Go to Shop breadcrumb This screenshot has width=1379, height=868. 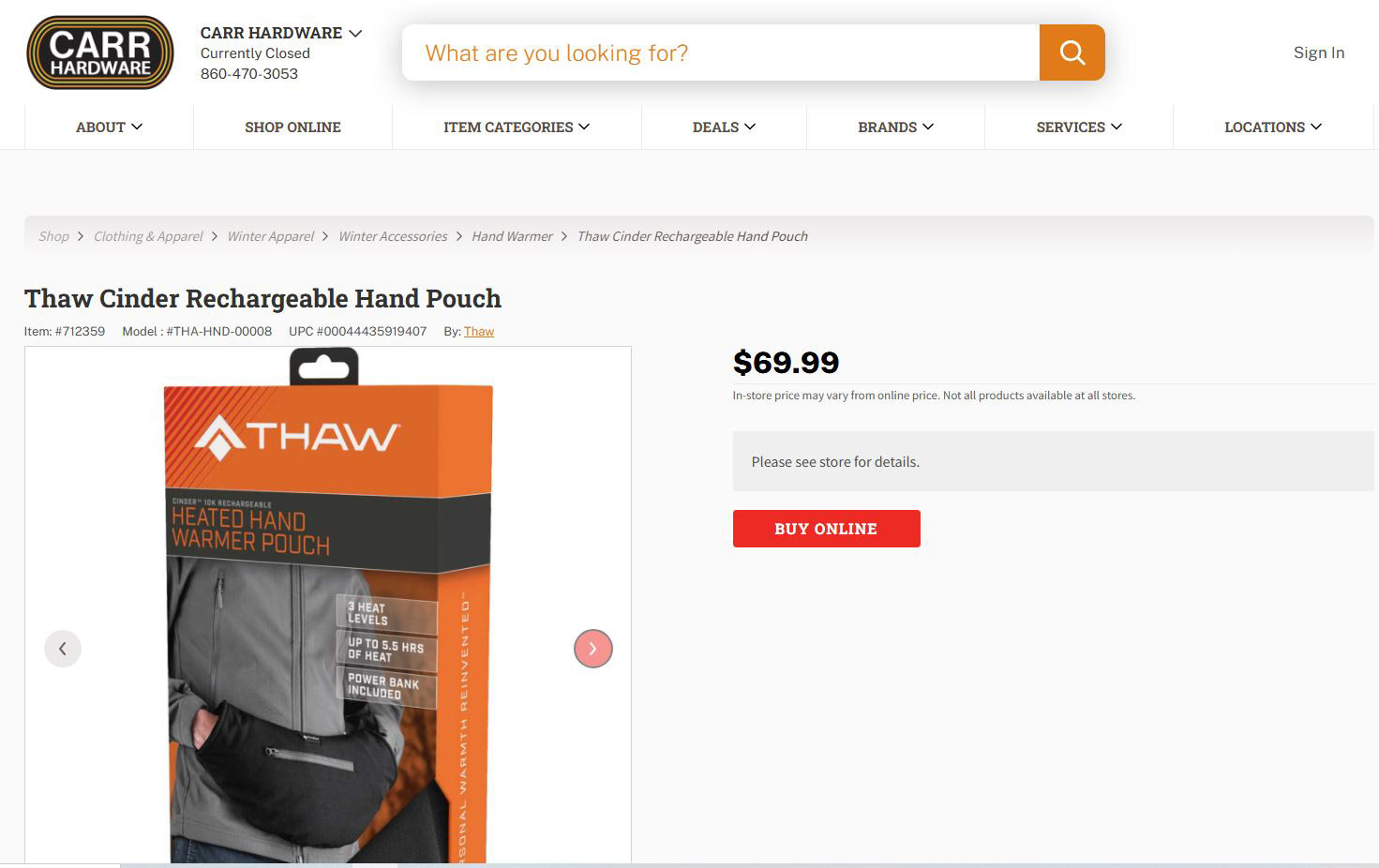pos(53,236)
